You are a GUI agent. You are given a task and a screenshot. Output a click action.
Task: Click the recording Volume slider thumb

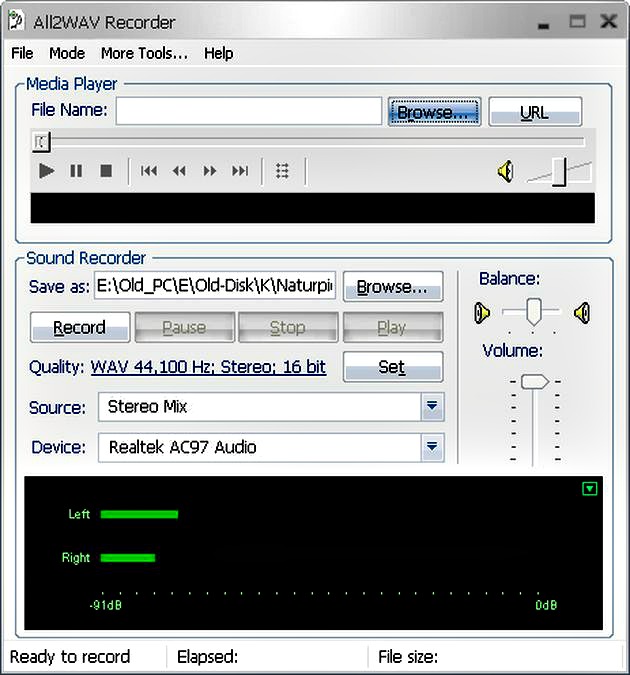pos(534,381)
